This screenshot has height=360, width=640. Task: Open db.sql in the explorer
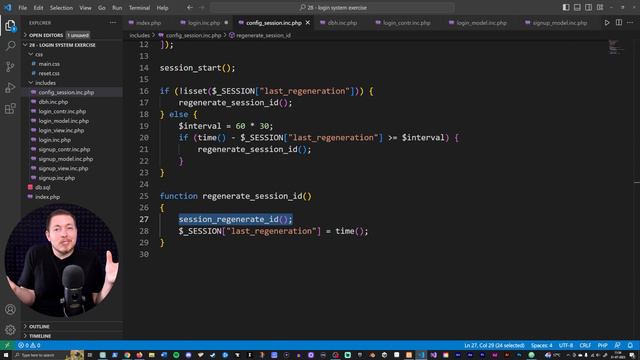click(x=72, y=187)
